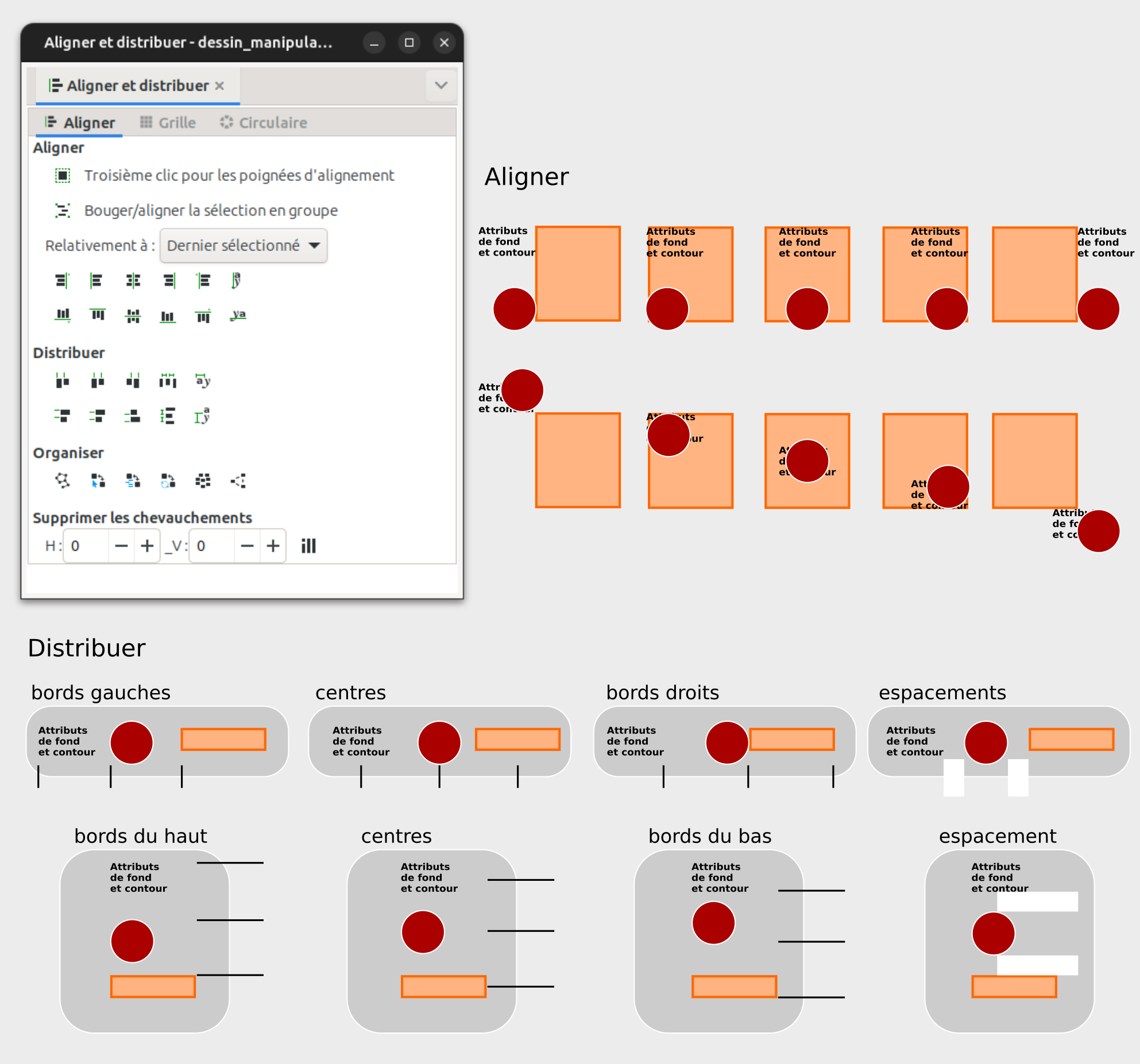Distribute text anchors horizontally icon
1140x1064 pixels.
pos(203,381)
